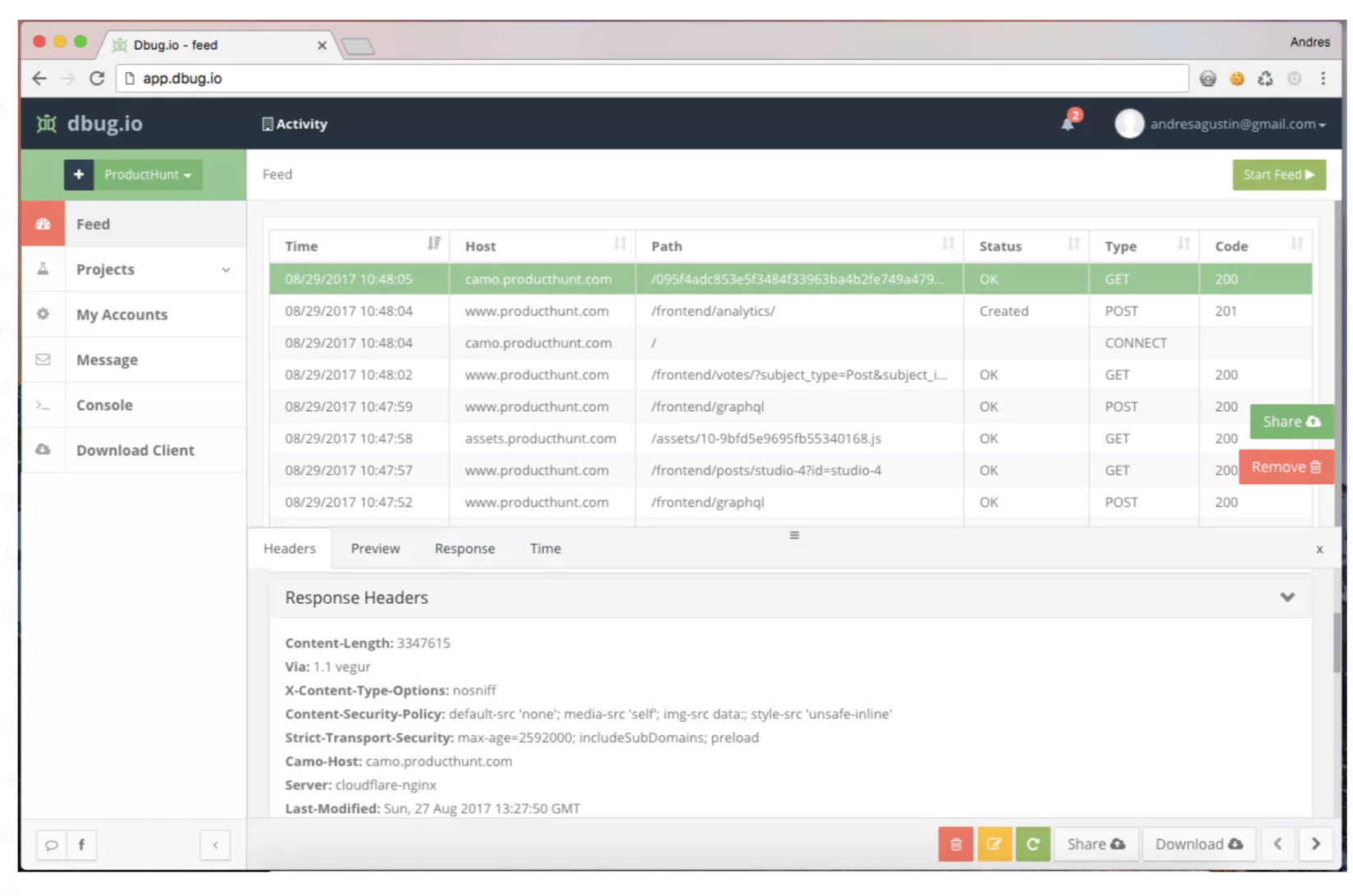Click the selected camo.producthunt.com 10:48:05 row
This screenshot has height=896, width=1353.
[791, 279]
